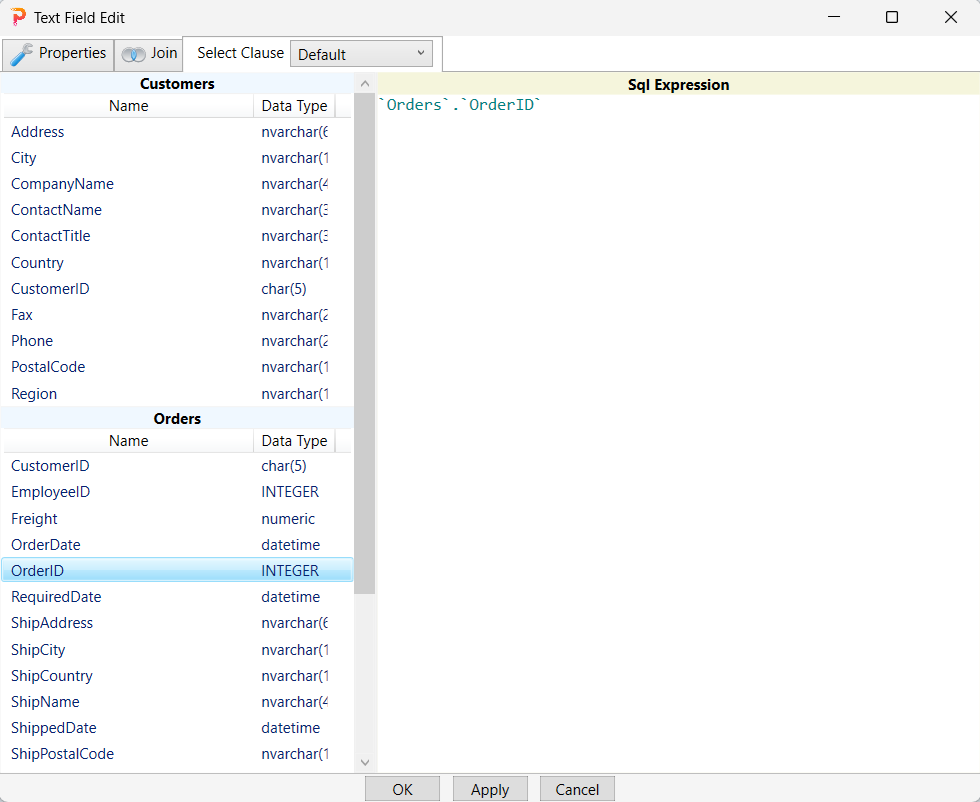This screenshot has width=980, height=802.
Task: Click the application logo icon in title bar
Action: 19,17
